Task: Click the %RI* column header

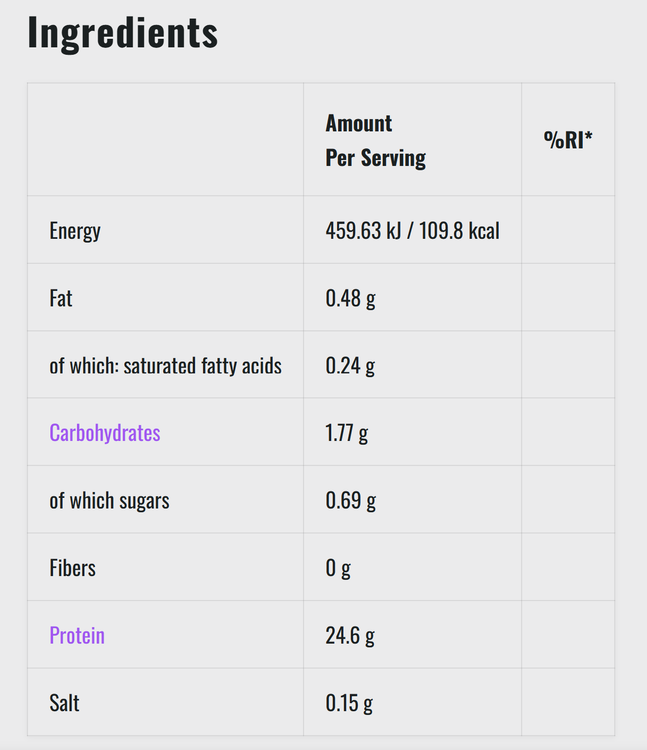Action: tap(568, 140)
